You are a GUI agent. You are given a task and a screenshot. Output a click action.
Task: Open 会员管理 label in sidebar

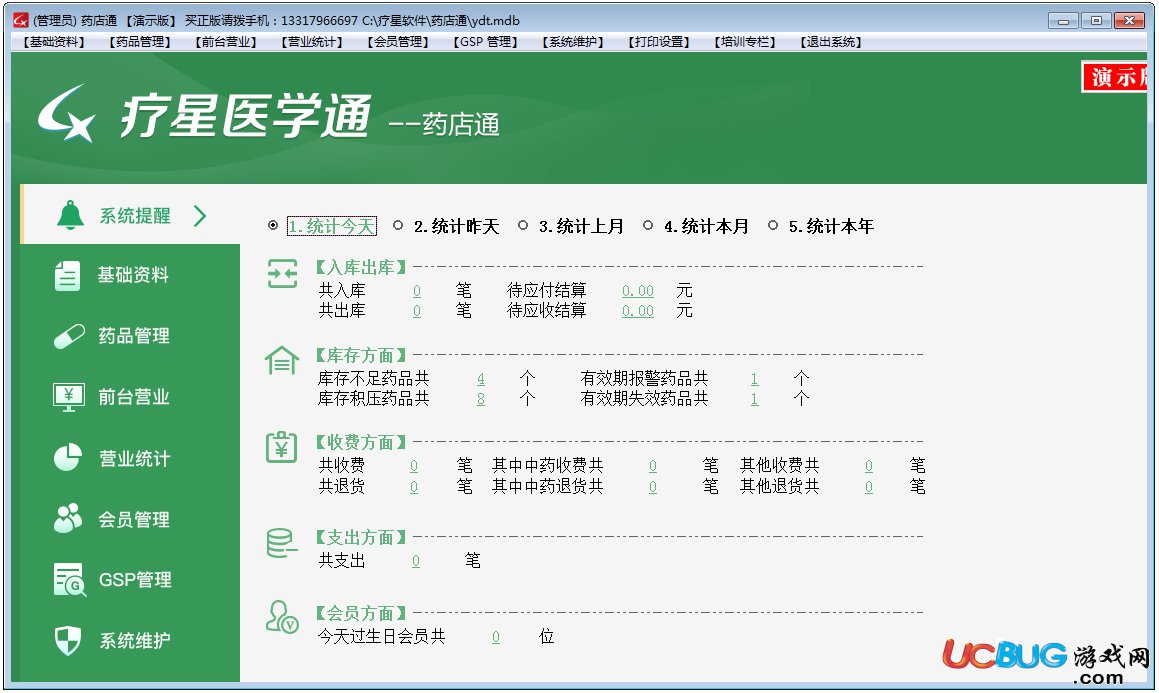pyautogui.click(x=134, y=519)
